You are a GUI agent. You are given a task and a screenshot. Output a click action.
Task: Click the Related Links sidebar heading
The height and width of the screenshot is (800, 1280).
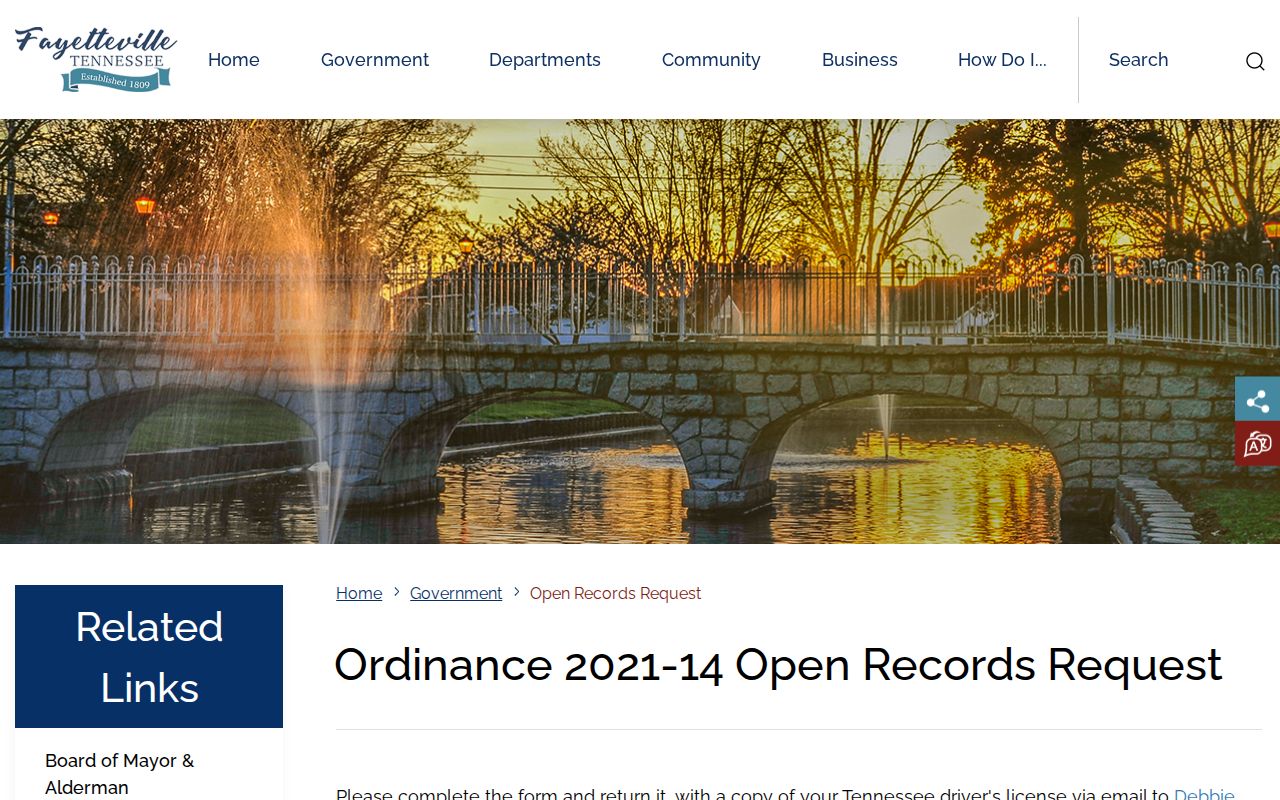pos(149,657)
